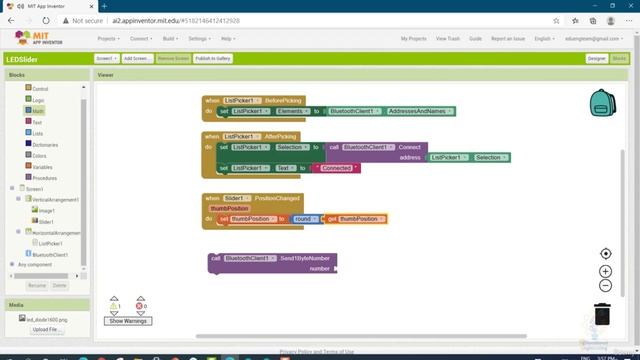Click the Upload File button
The image size is (640, 360).
tap(47, 329)
